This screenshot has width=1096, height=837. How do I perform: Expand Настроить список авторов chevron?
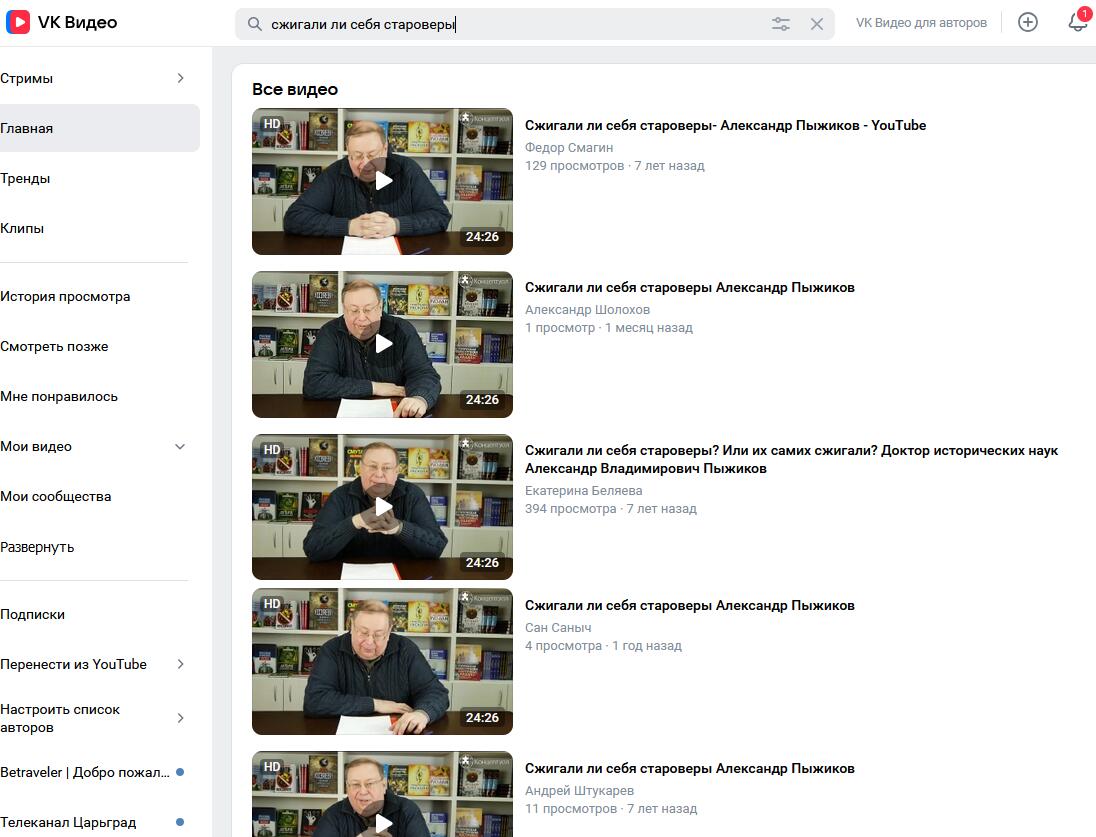(180, 718)
